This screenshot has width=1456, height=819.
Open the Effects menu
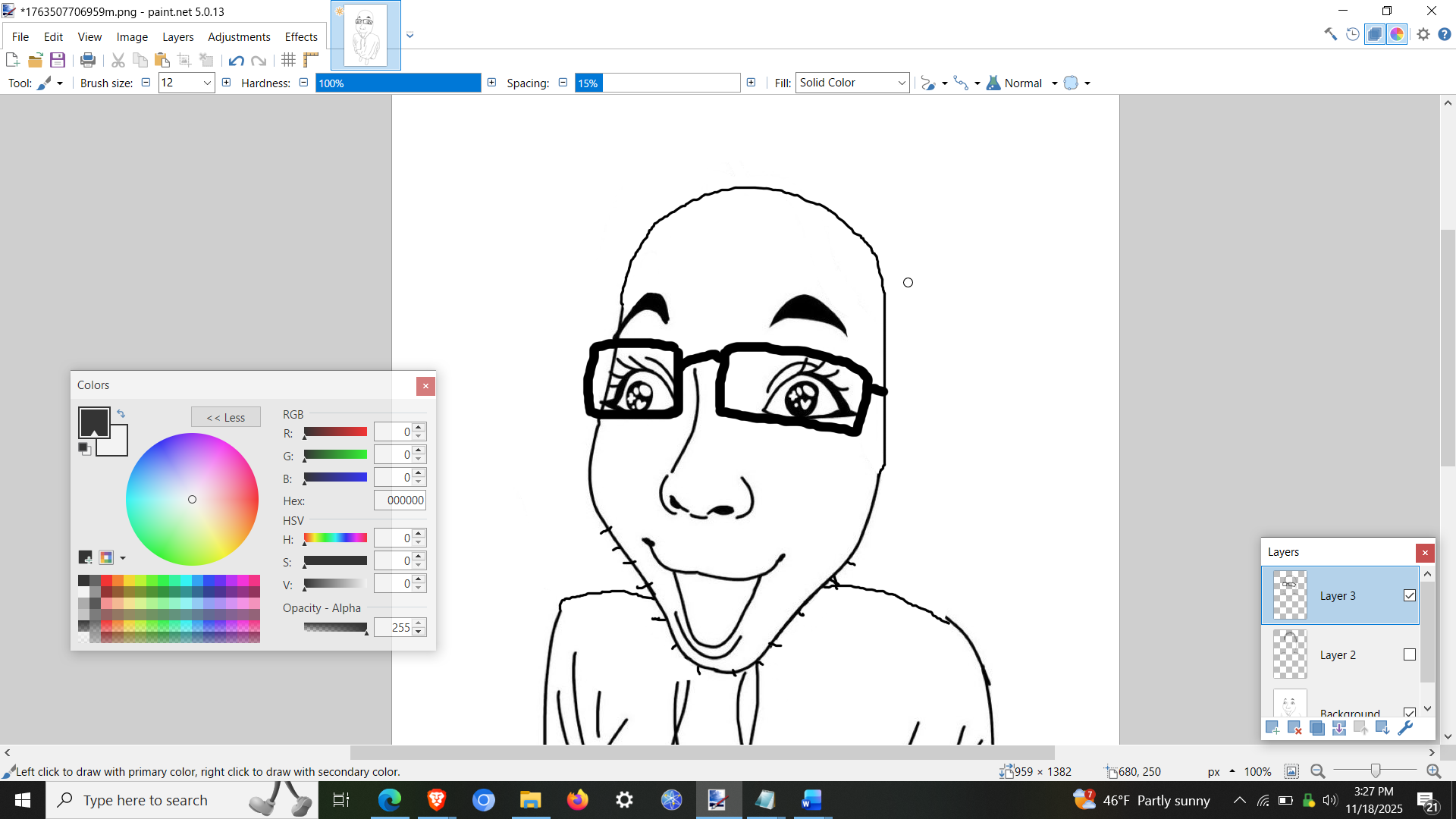[301, 36]
